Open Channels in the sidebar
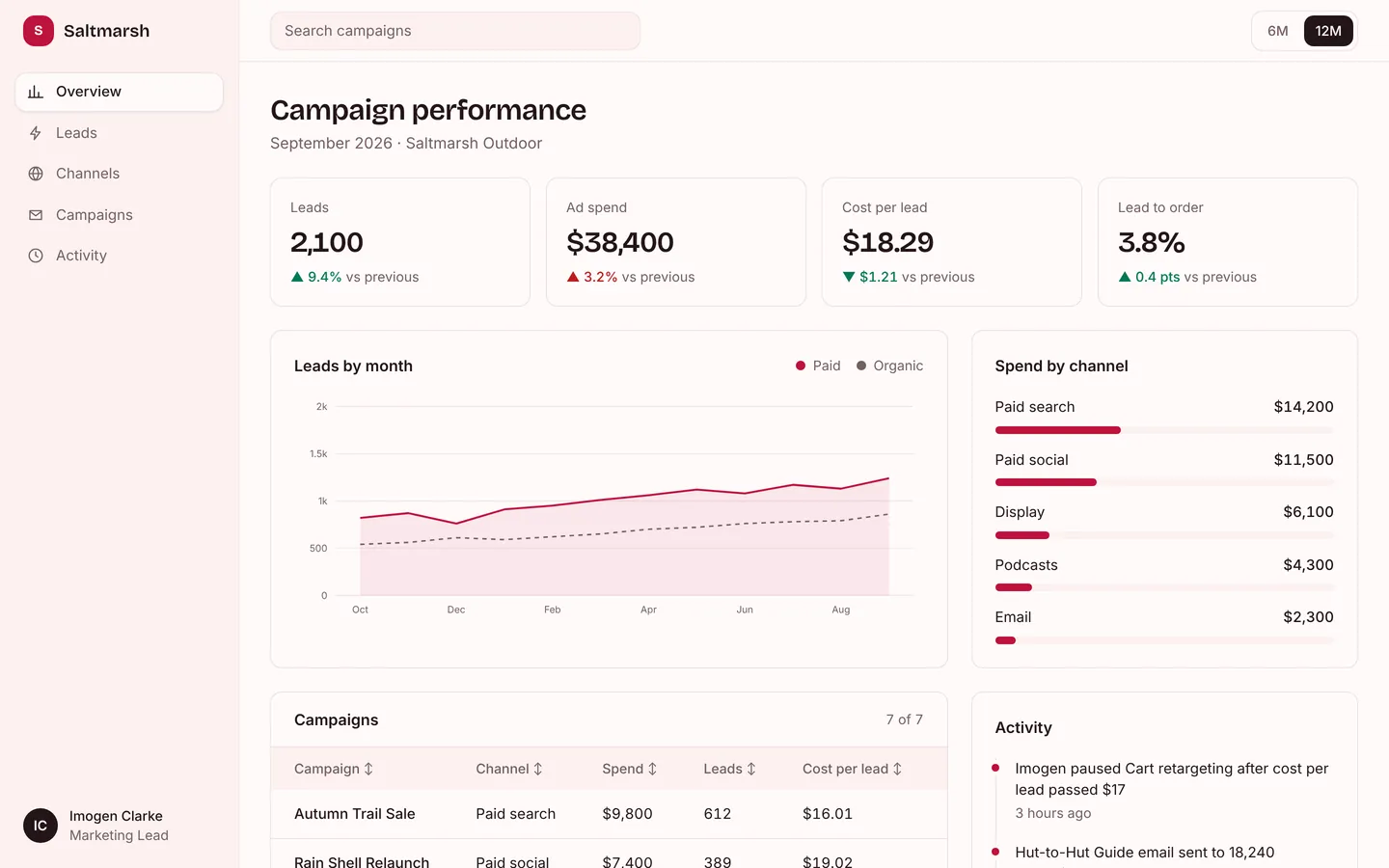 pos(120,174)
